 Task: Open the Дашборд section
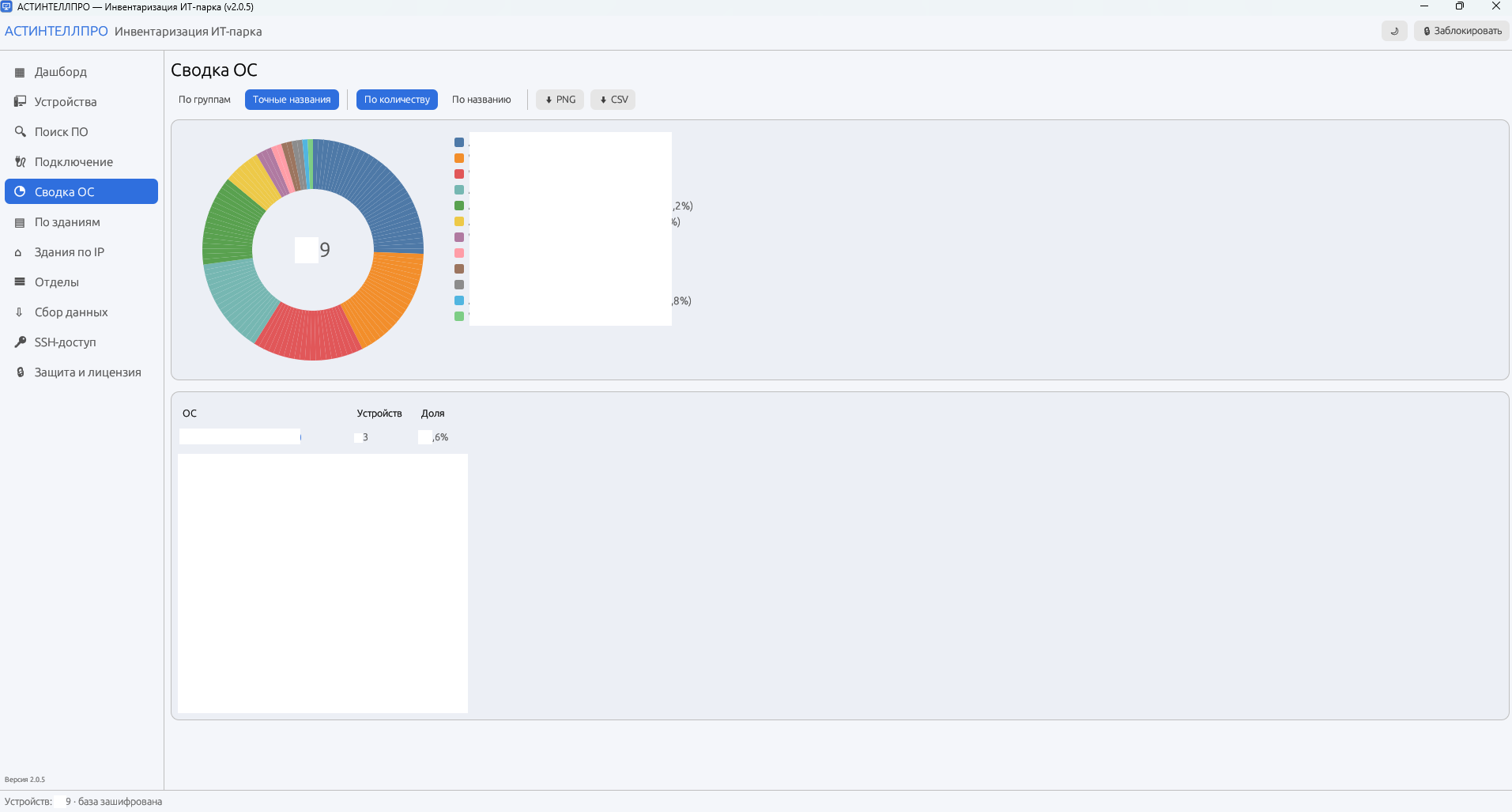pyautogui.click(x=81, y=72)
